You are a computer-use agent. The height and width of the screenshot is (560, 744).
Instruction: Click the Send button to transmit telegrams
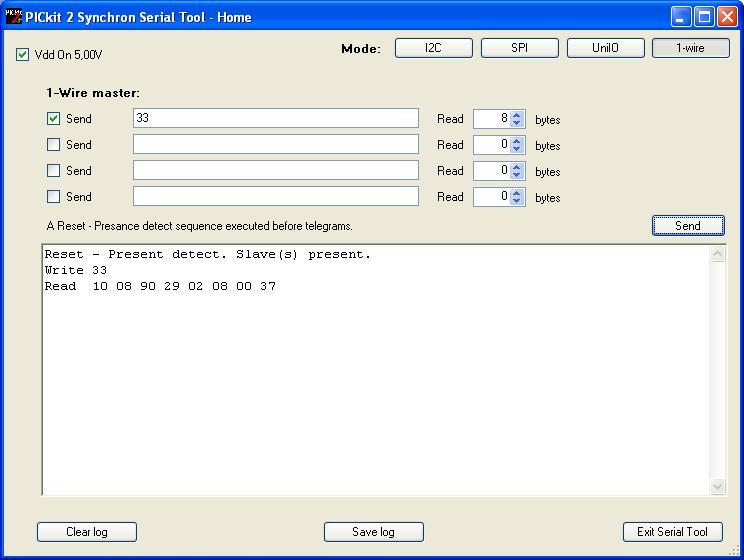(688, 225)
